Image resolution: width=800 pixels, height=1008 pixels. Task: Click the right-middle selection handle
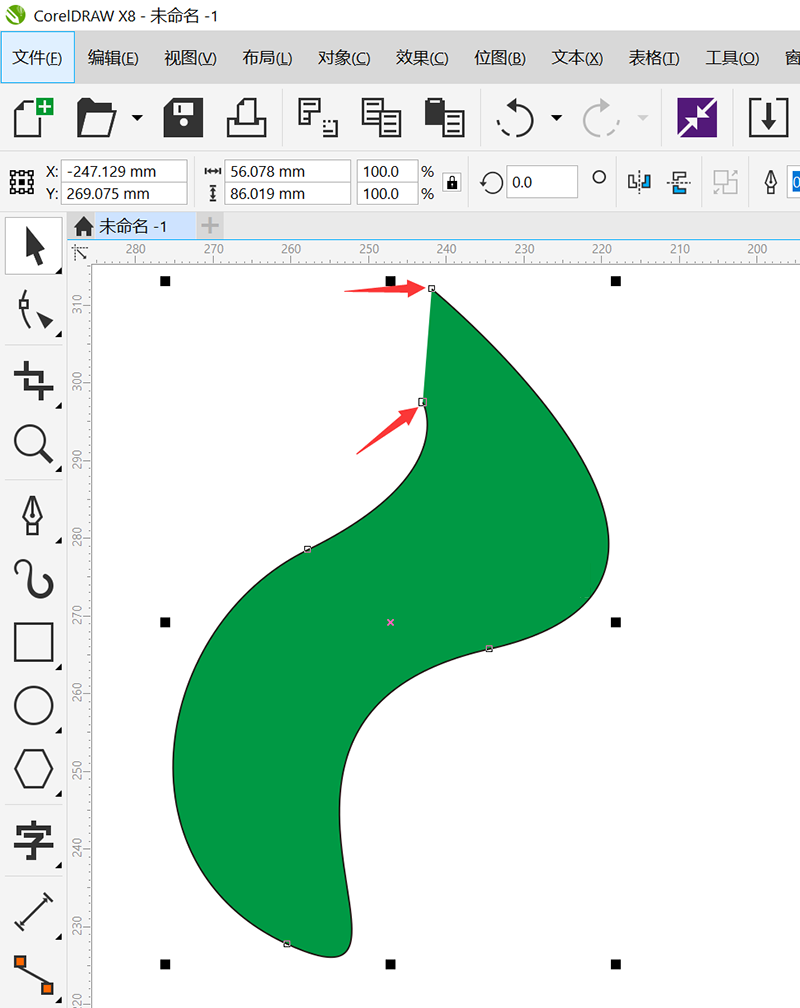(615, 622)
